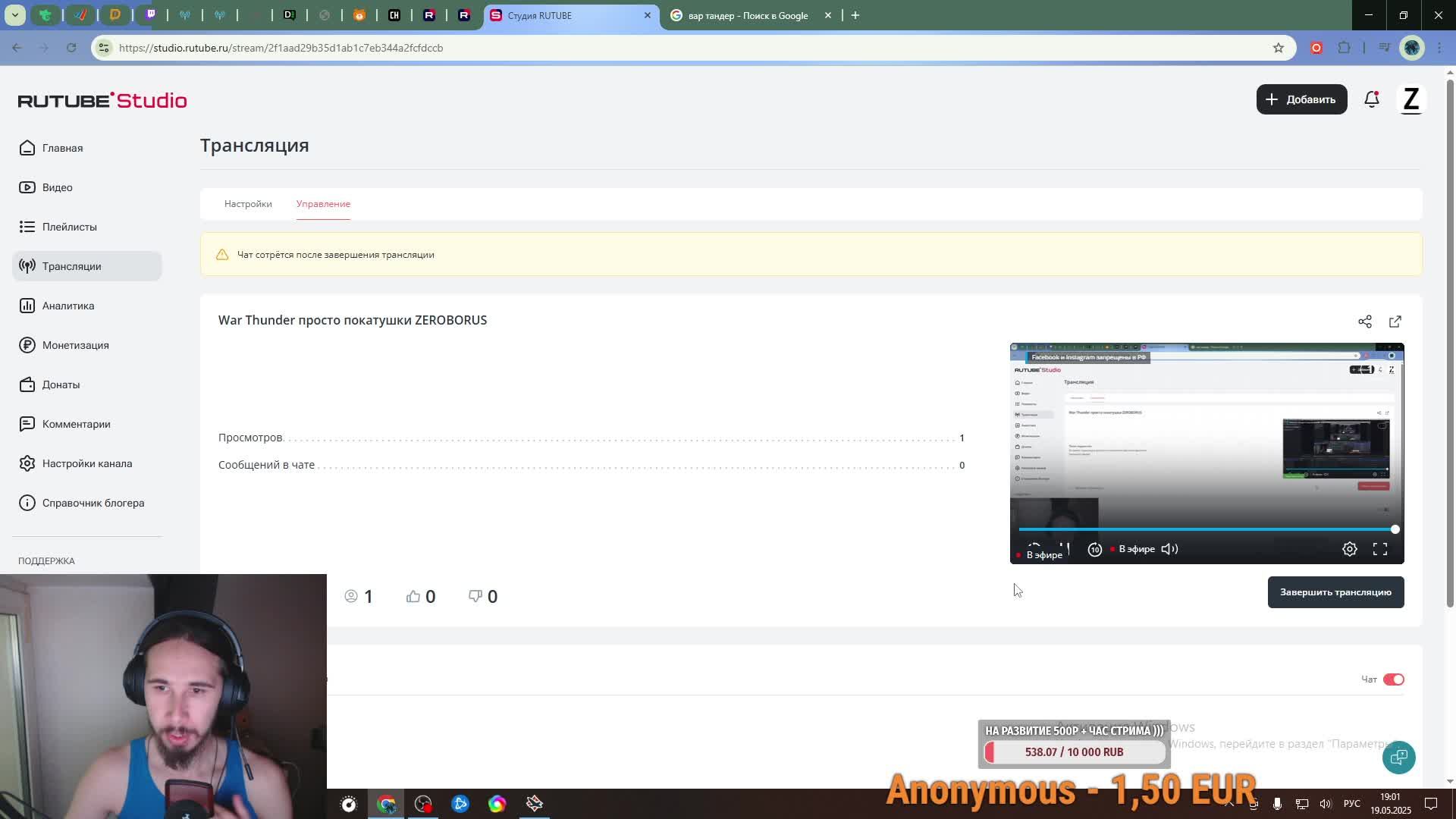Click the Chrome icon in the taskbar

[387, 804]
